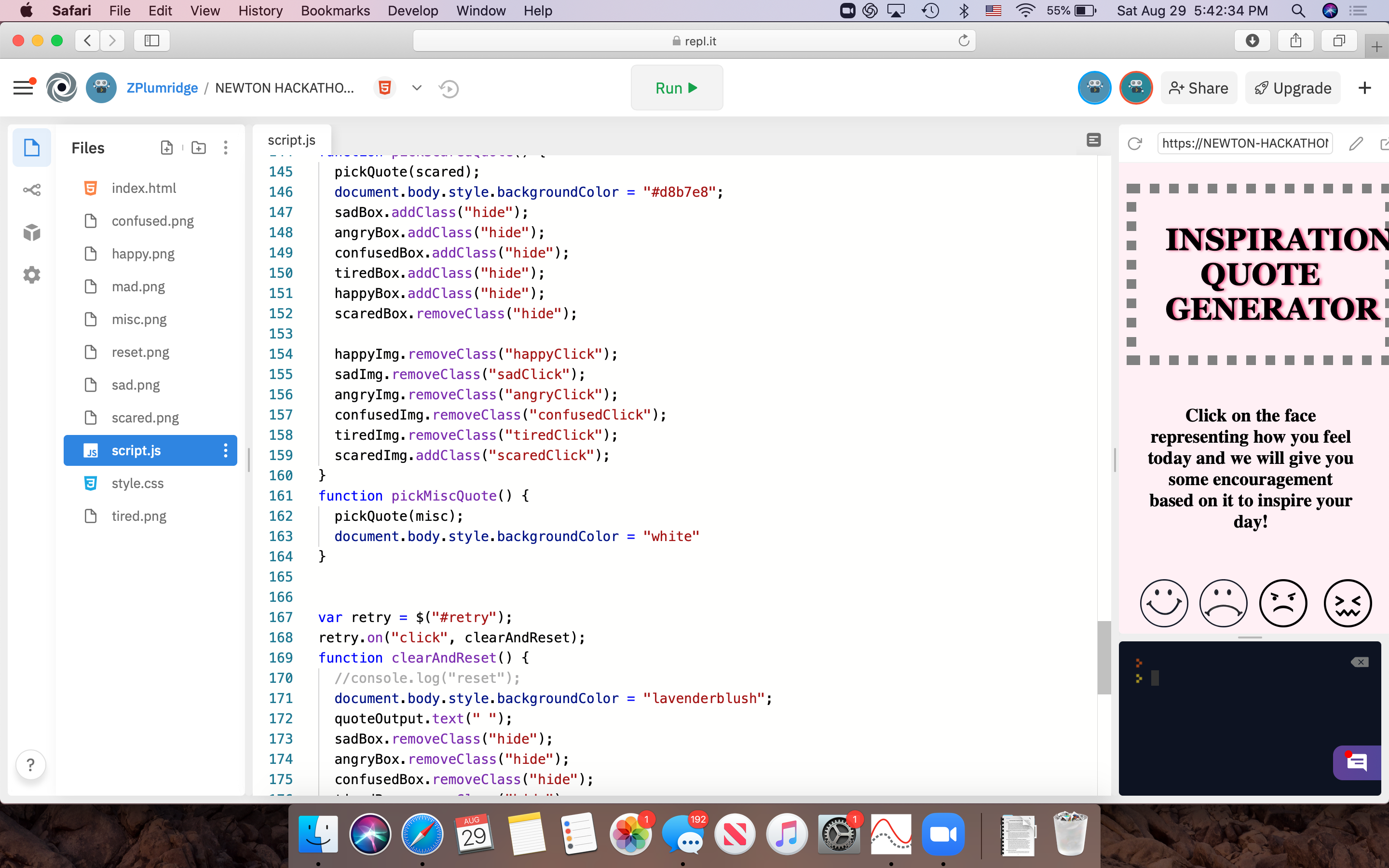Toggle the Safari sidebar button
1389x868 pixels.
(151, 41)
